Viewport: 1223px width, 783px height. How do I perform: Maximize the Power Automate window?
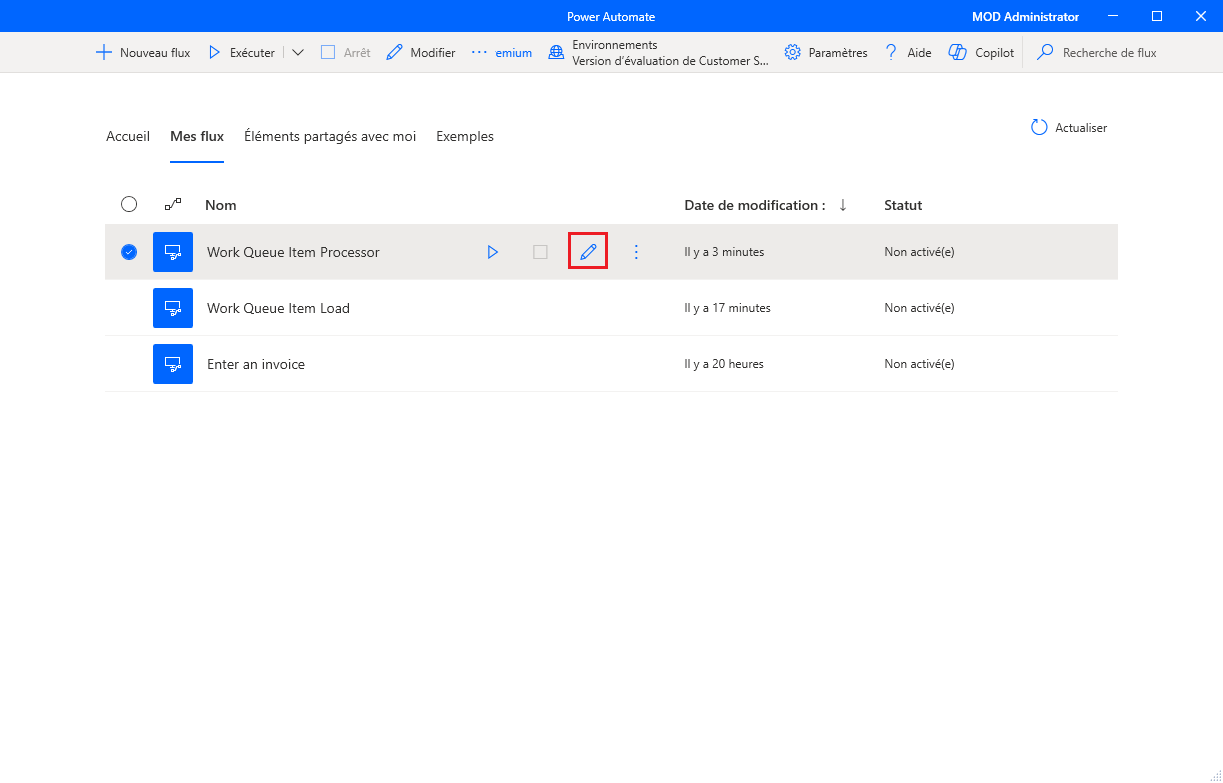[x=1157, y=16]
